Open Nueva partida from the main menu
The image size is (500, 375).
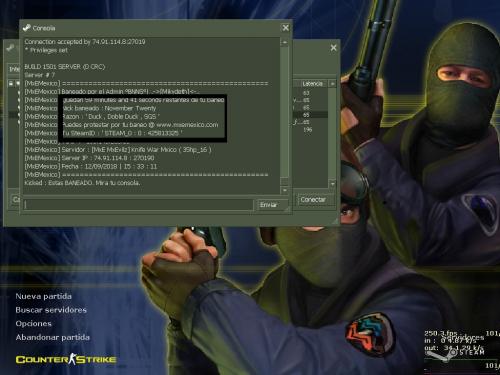[x=43, y=296]
